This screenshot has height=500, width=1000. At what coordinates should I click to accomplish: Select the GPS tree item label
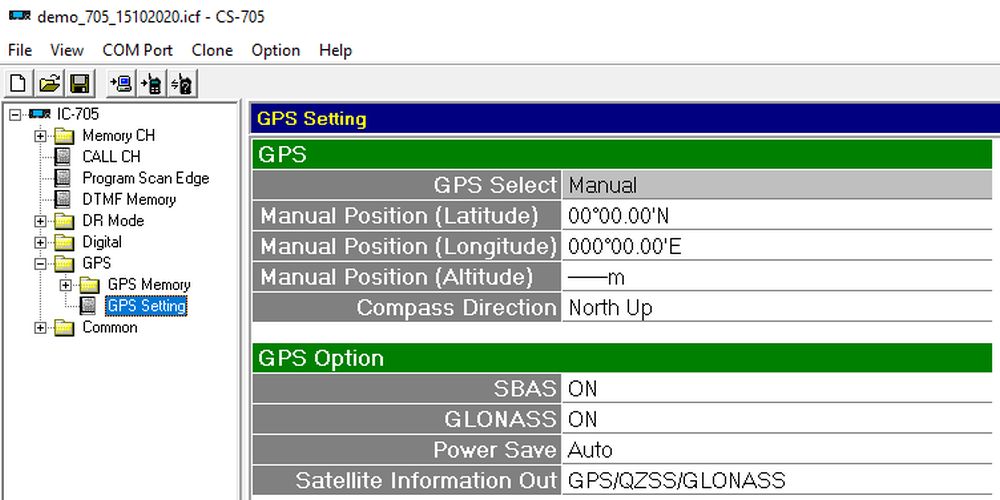click(96, 263)
